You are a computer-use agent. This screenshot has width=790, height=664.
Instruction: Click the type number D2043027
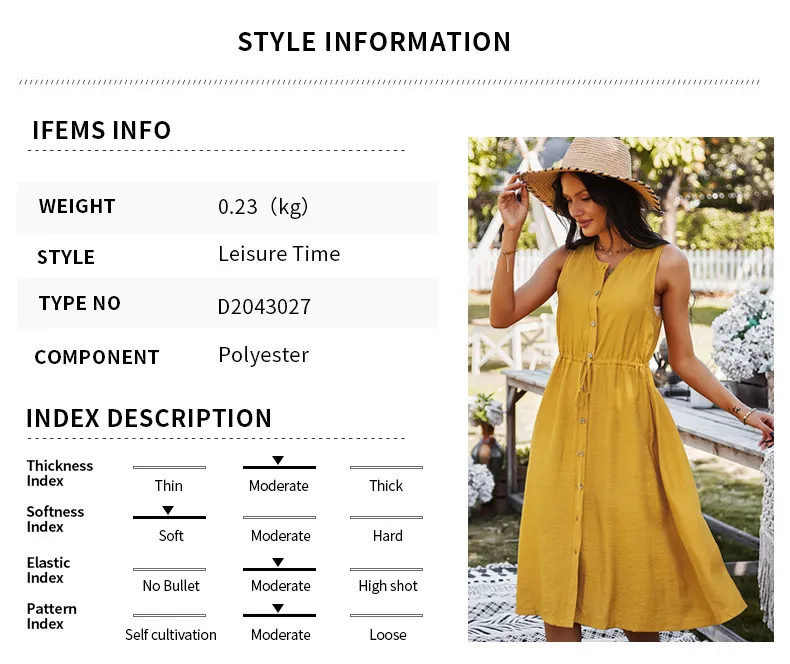pos(264,306)
